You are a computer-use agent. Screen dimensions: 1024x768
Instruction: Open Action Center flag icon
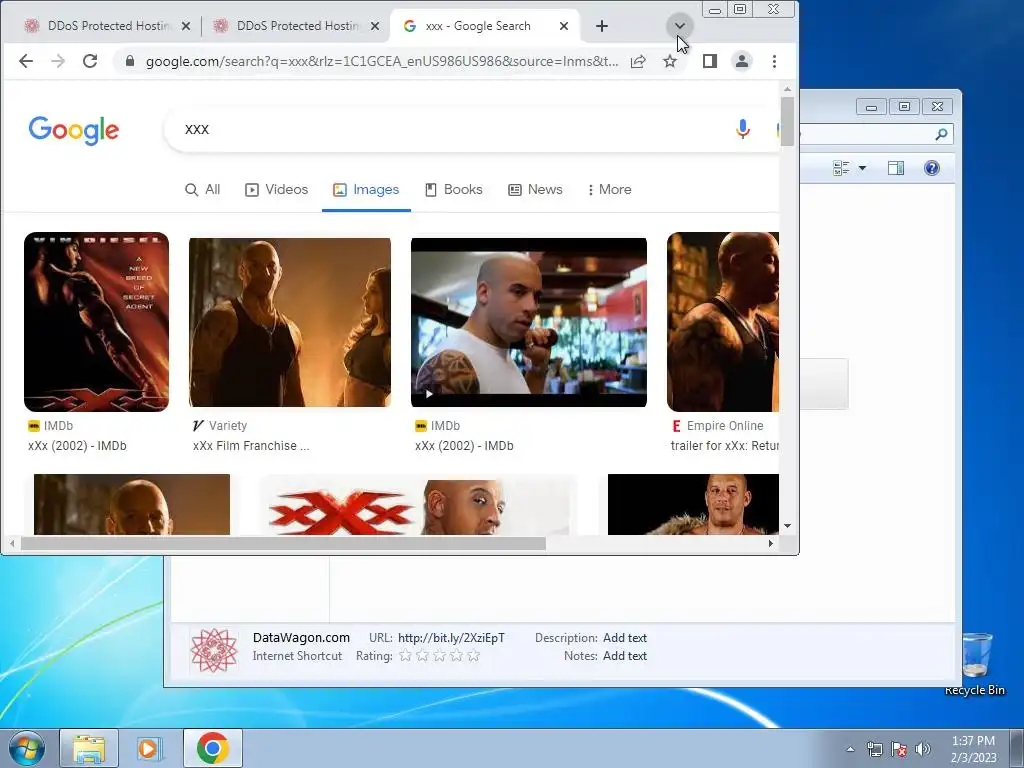(x=899, y=749)
